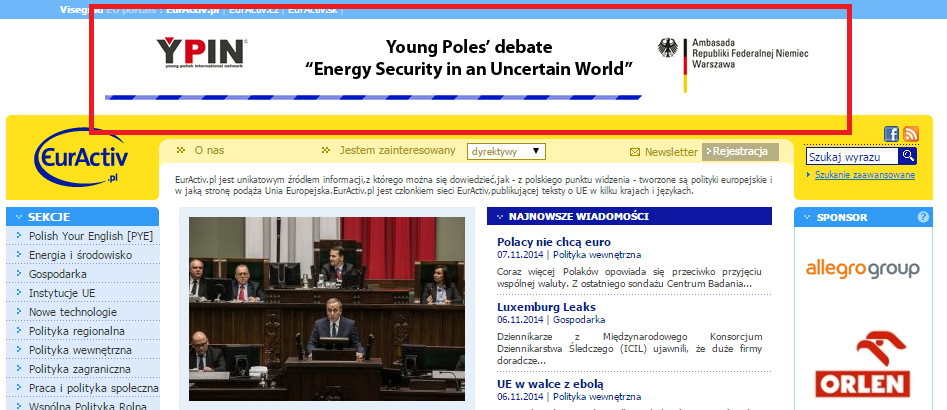Select Nowe technologie section
947x410 pixels.
[x=73, y=312]
